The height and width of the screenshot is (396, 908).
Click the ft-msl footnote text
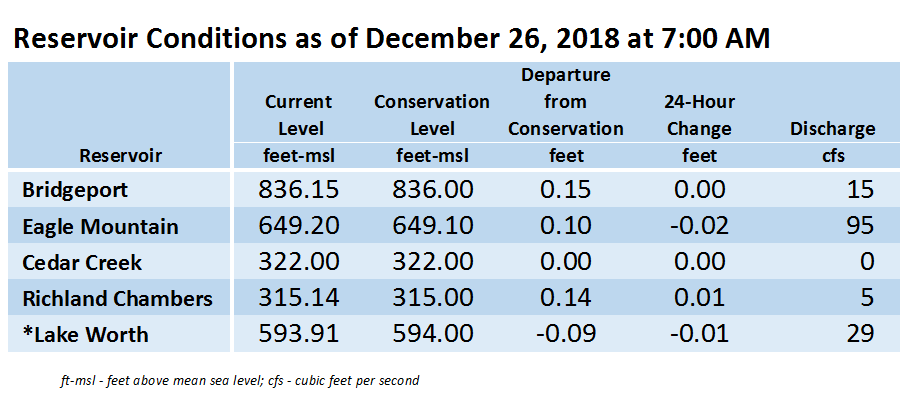(239, 381)
